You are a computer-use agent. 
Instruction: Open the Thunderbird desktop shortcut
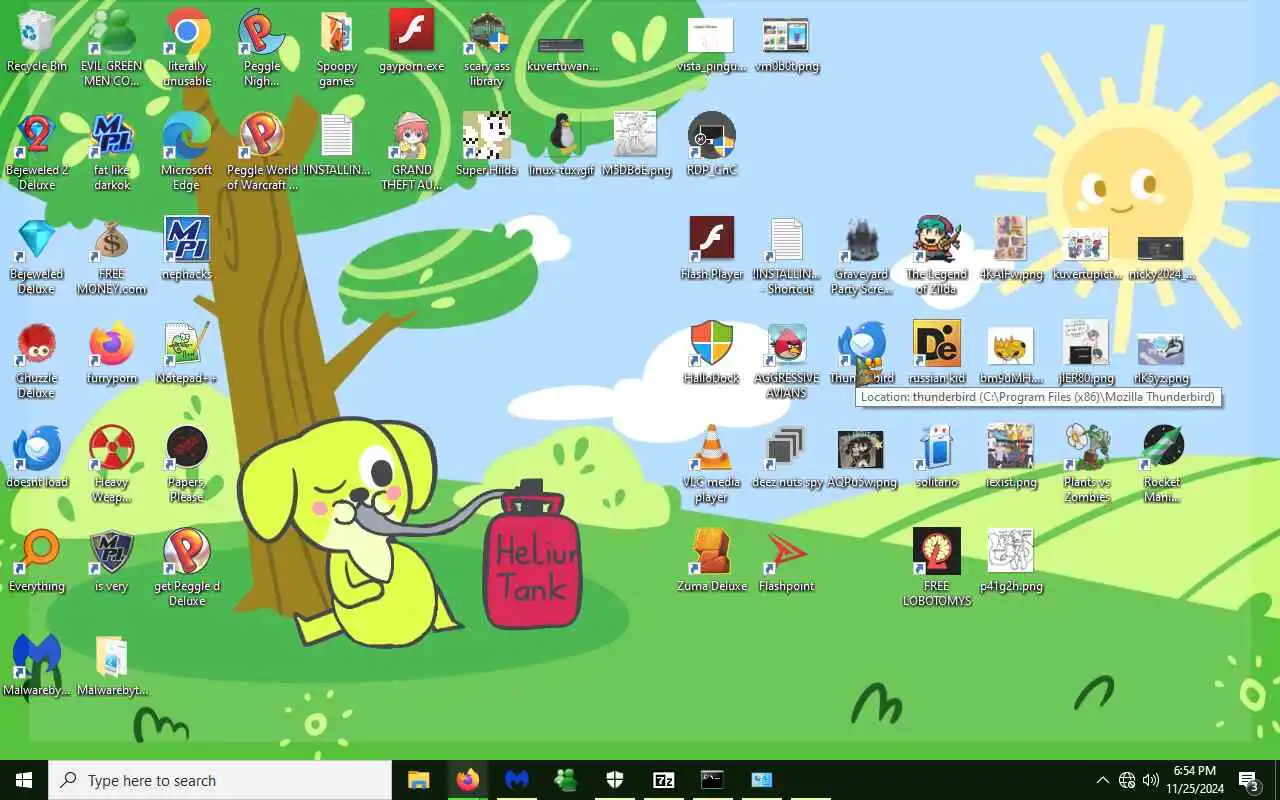point(861,354)
